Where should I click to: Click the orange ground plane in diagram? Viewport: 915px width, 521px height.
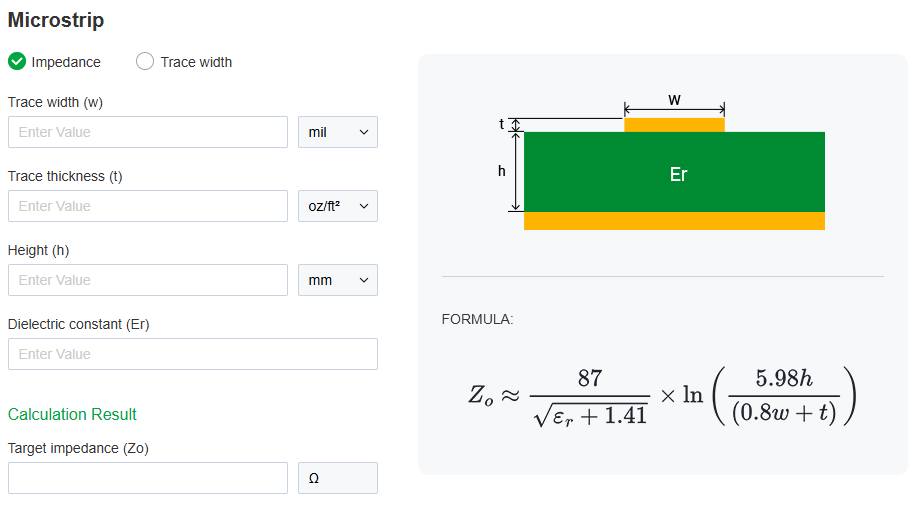(674, 221)
